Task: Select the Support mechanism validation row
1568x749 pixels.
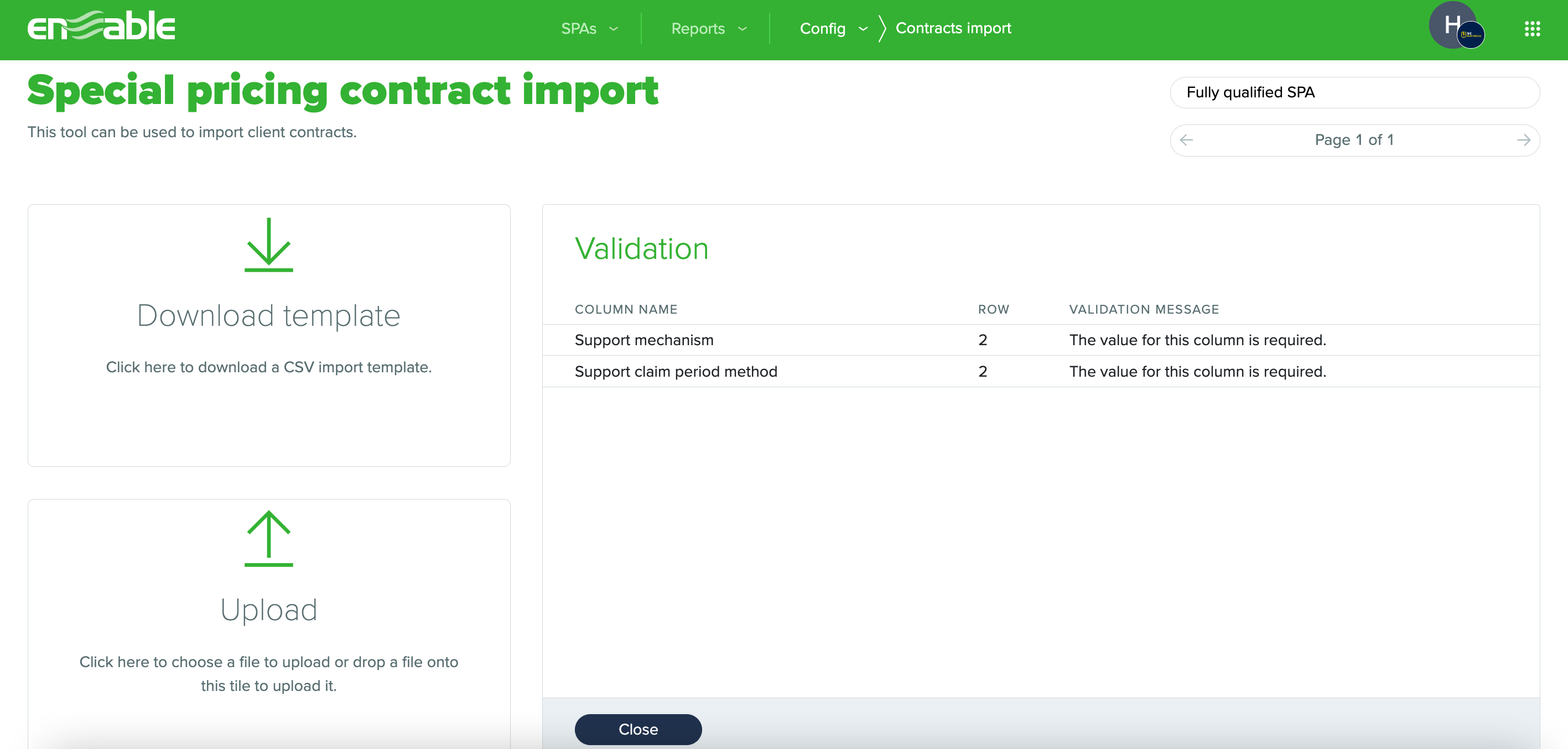Action: (643, 340)
